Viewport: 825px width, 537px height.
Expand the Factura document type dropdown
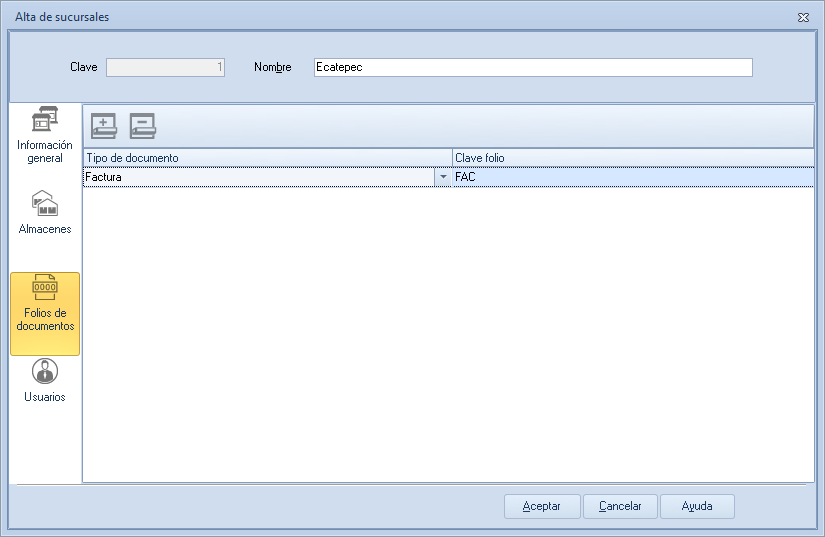(443, 177)
